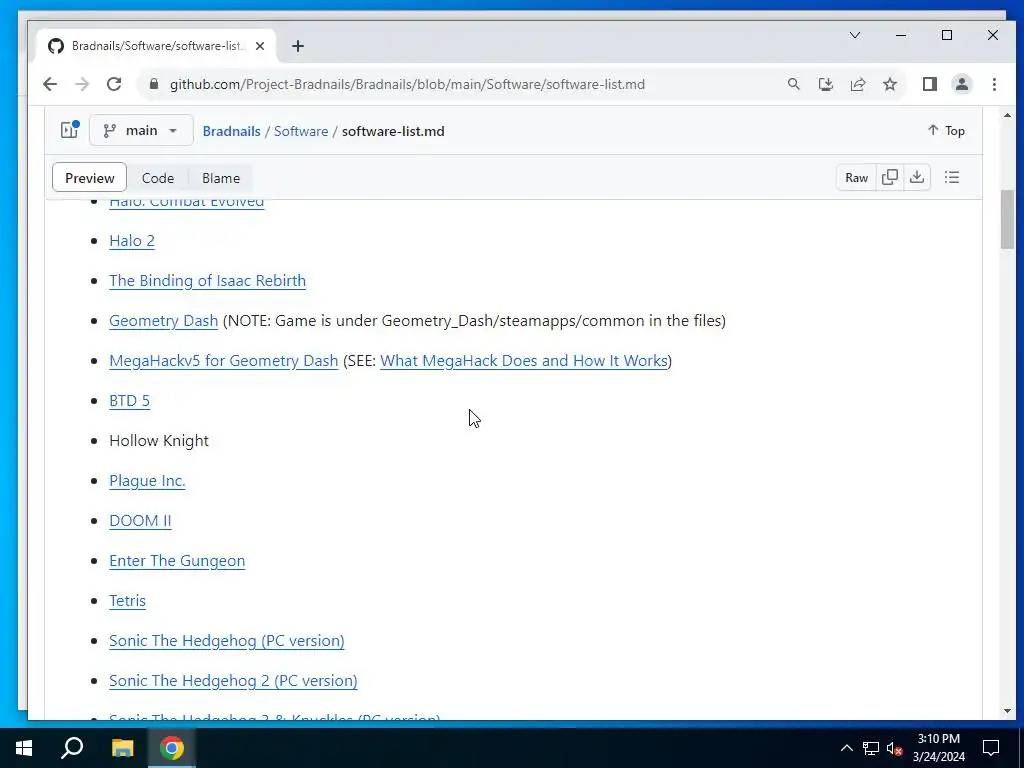Open the muted volume tray icon
Screen dimensions: 1024x768
click(894, 748)
